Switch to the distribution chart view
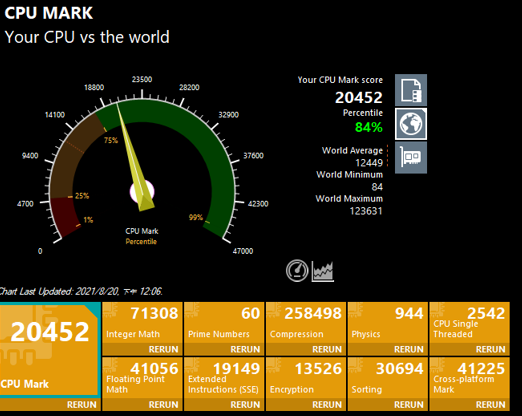 pos(322,271)
